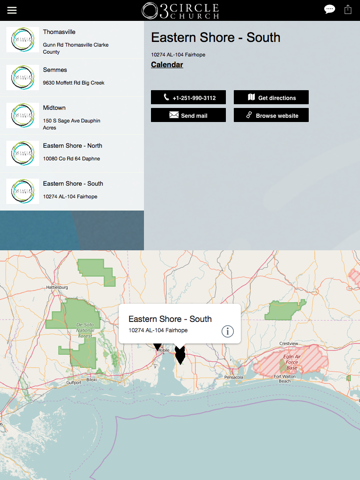This screenshot has width=360, height=480.
Task: Click Browse website button
Action: coord(271,115)
